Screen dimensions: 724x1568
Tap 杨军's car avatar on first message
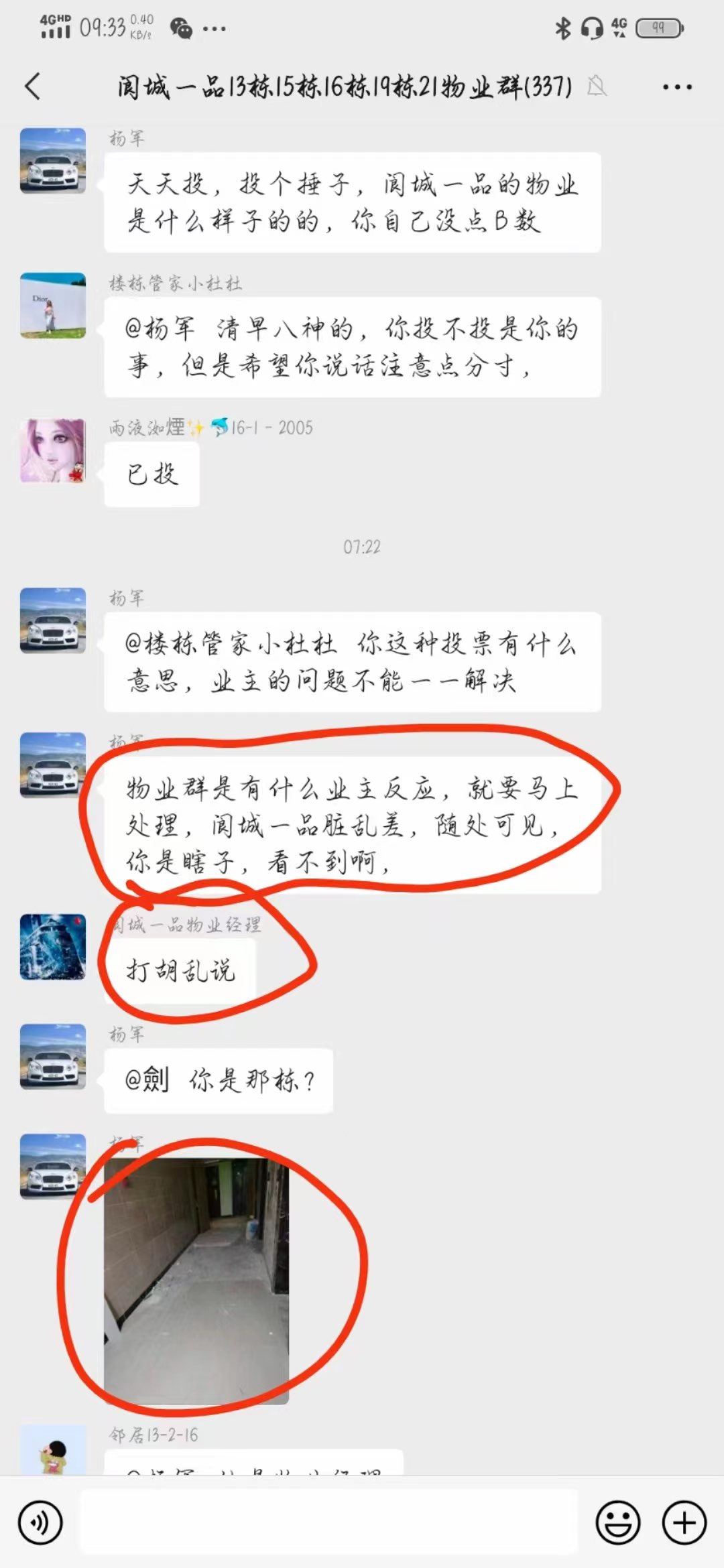53,161
